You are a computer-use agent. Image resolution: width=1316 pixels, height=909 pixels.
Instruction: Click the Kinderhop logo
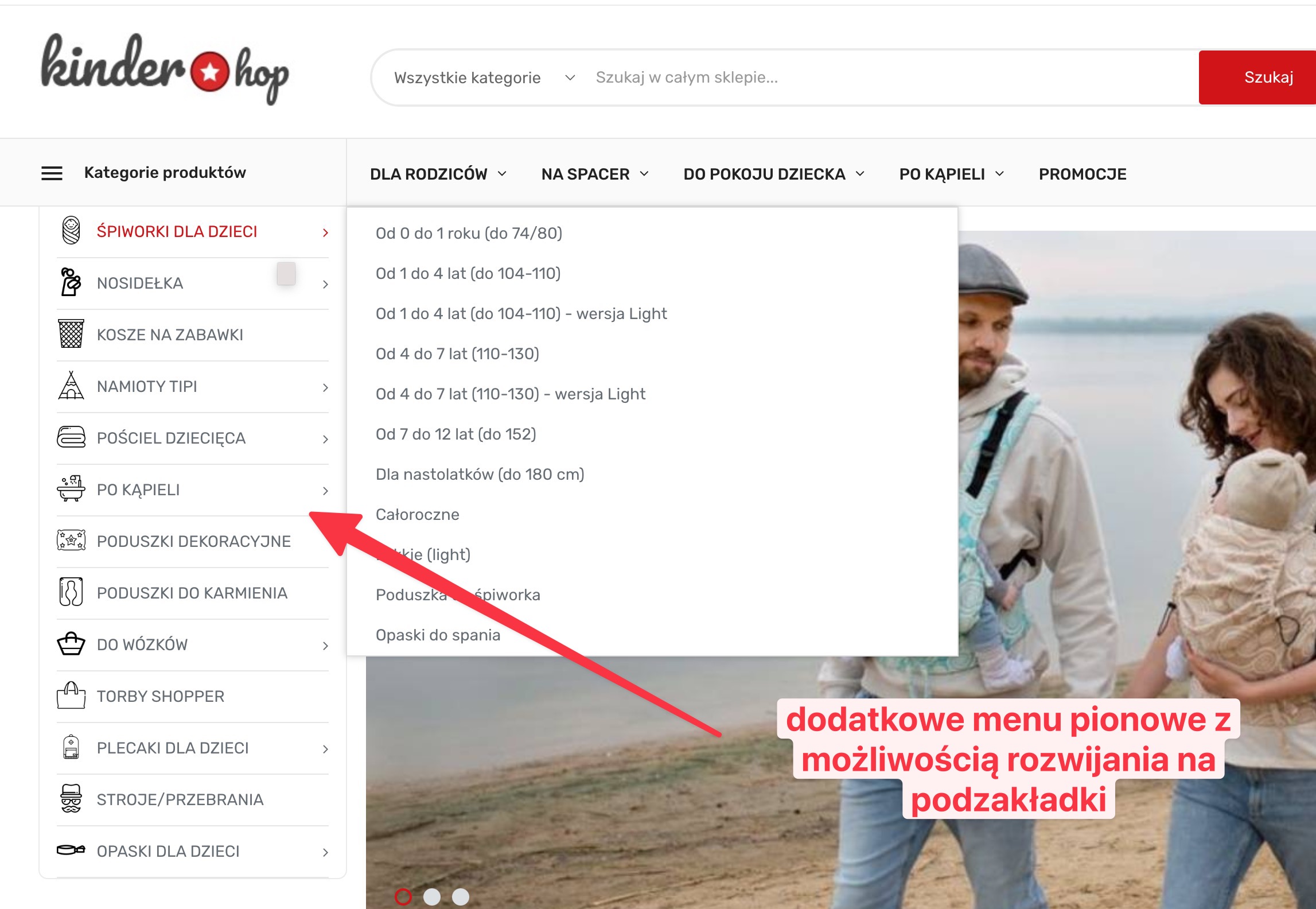[x=165, y=69]
